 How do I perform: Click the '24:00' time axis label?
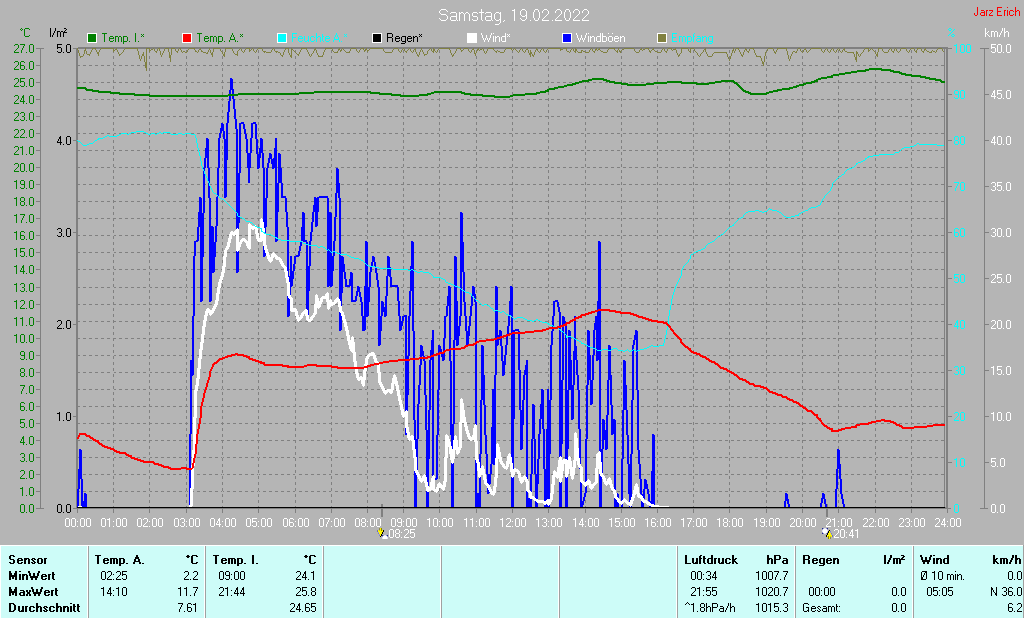coord(947,523)
